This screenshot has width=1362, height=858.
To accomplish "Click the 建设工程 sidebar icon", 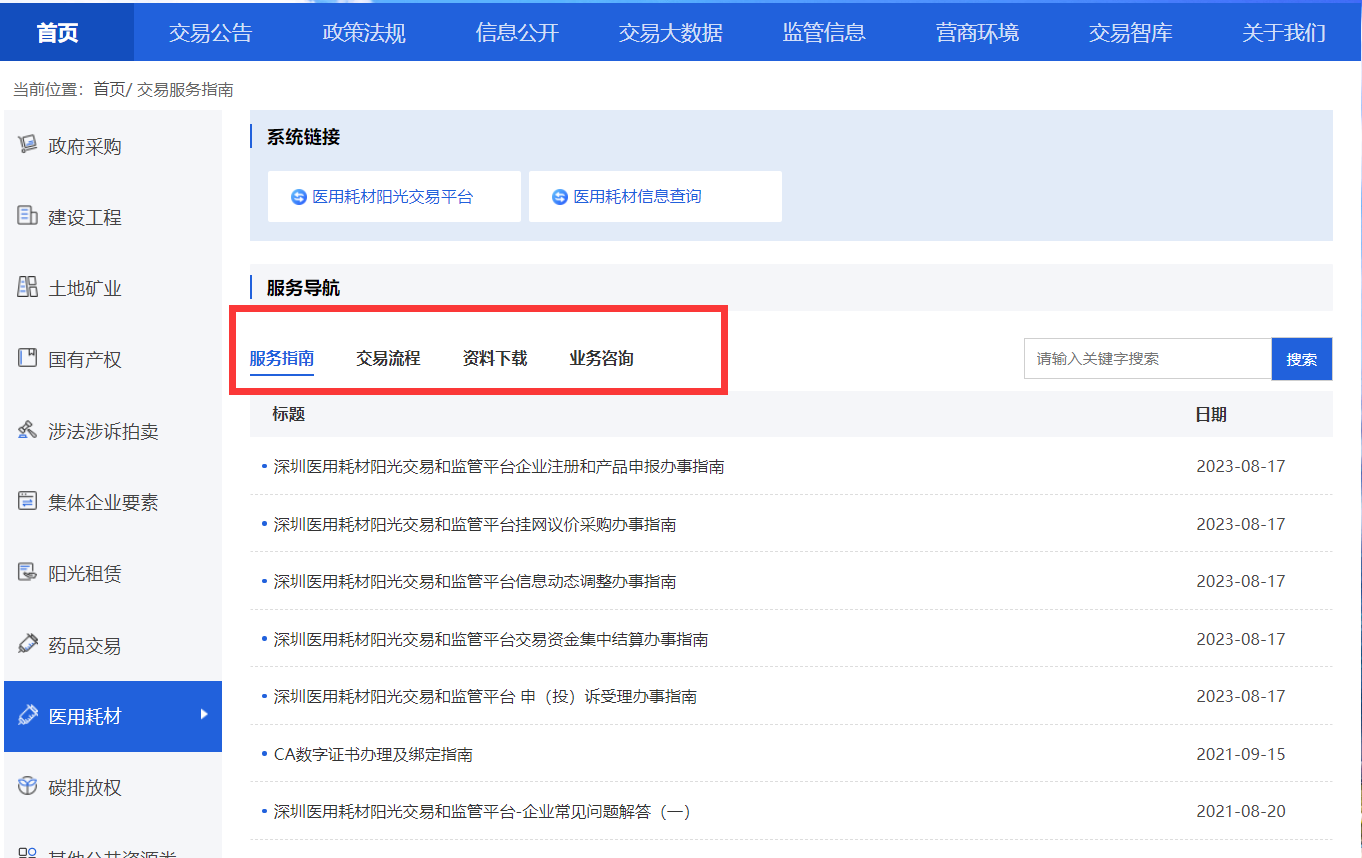I will pyautogui.click(x=28, y=216).
